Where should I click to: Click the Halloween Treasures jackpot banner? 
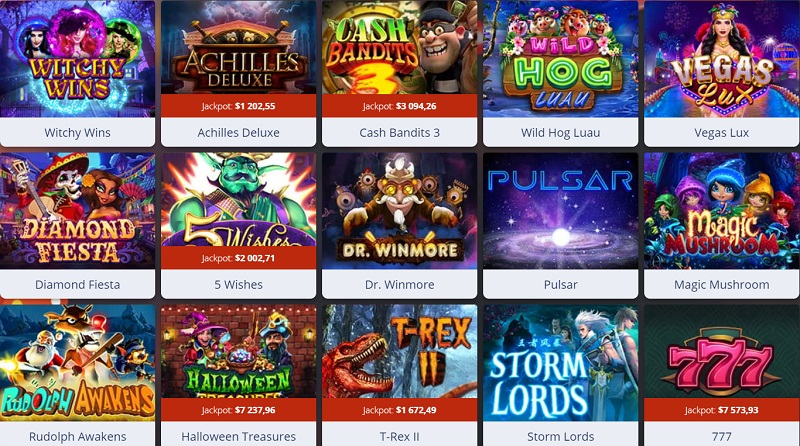[238, 410]
